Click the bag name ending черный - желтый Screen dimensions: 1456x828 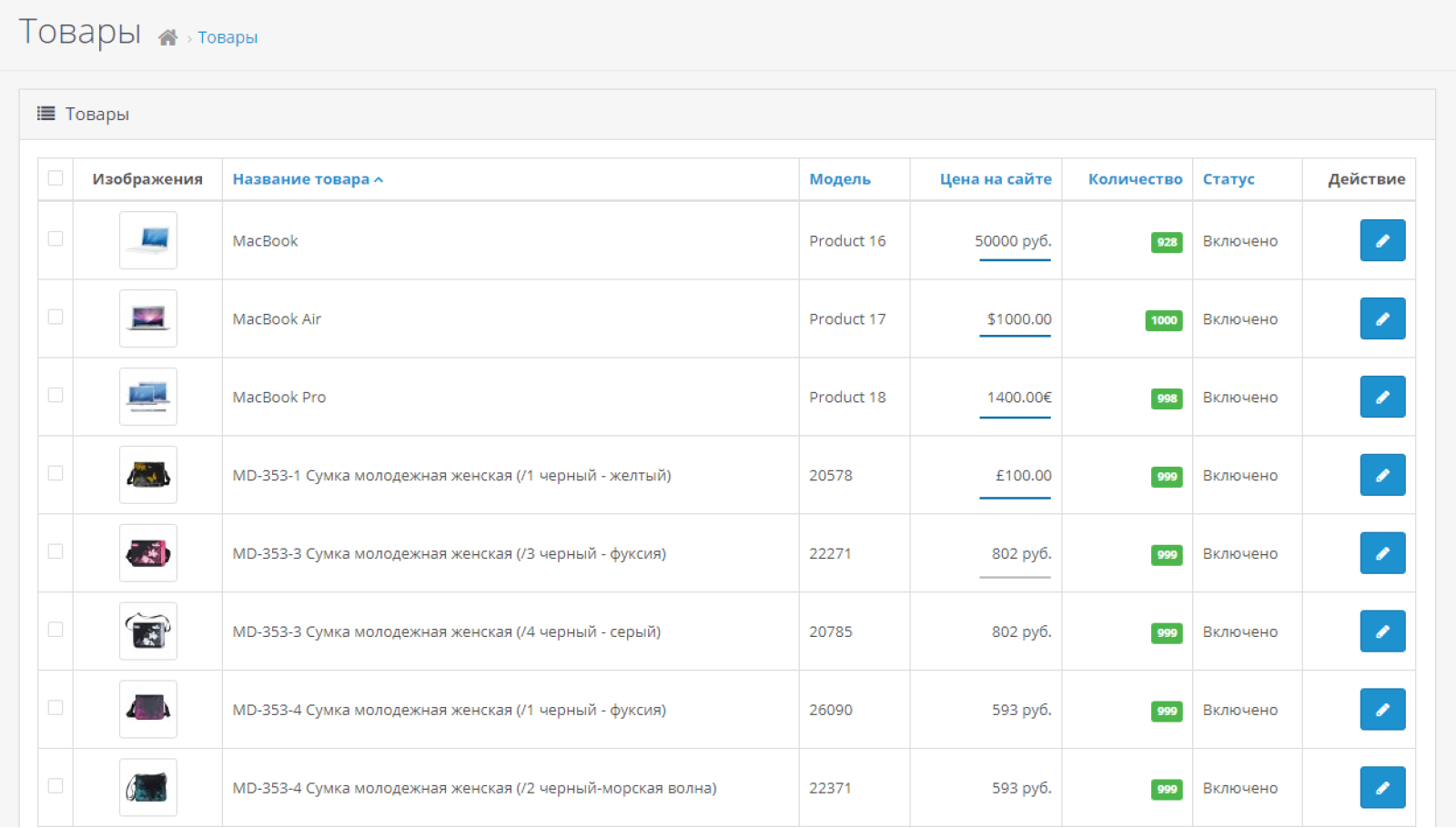pos(451,476)
